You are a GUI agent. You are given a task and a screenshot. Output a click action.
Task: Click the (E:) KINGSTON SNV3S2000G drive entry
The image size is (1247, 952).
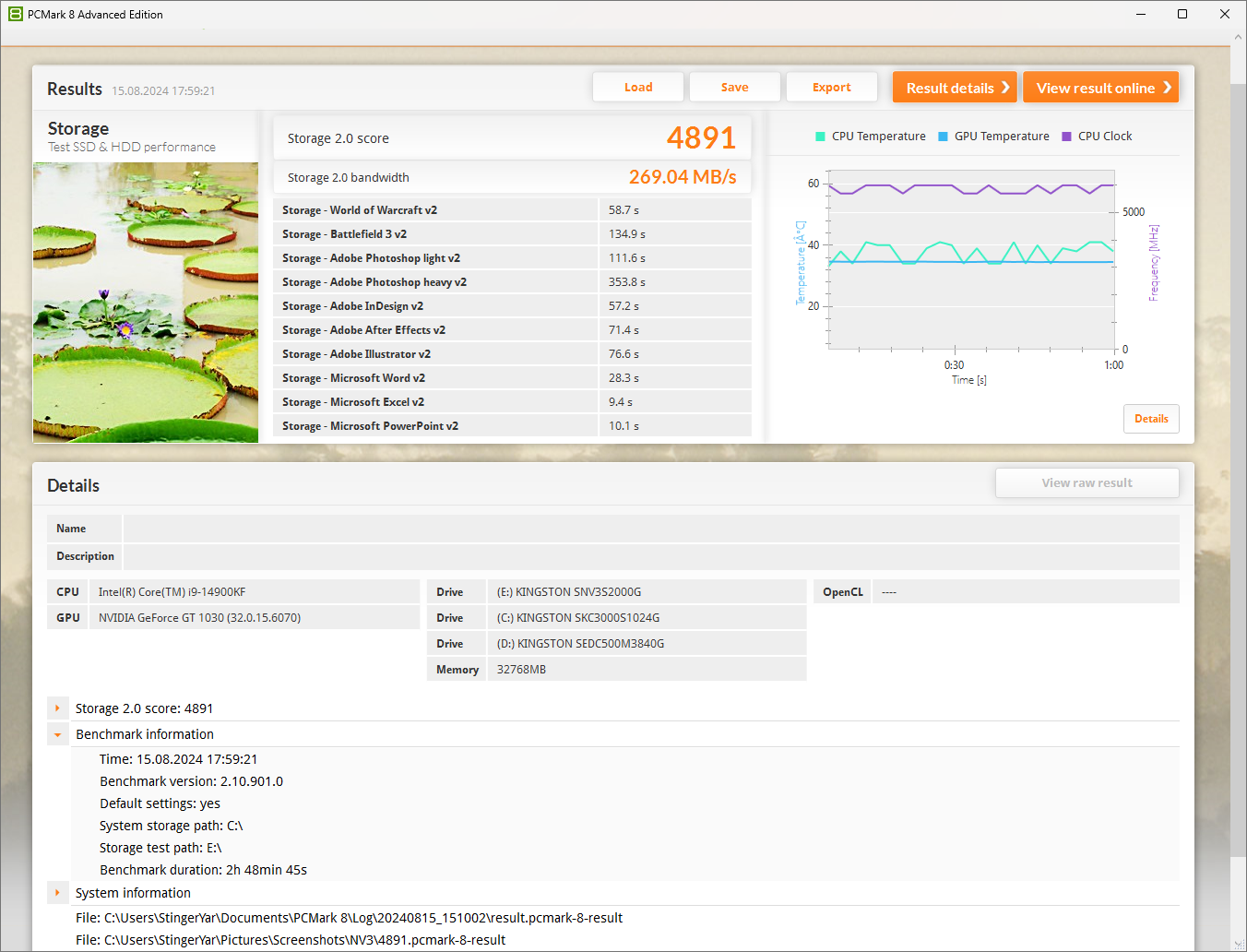point(569,592)
